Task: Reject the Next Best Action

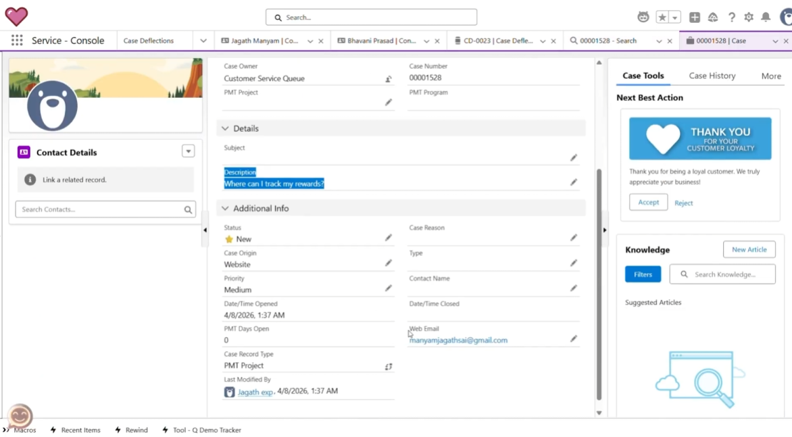Action: (x=683, y=203)
